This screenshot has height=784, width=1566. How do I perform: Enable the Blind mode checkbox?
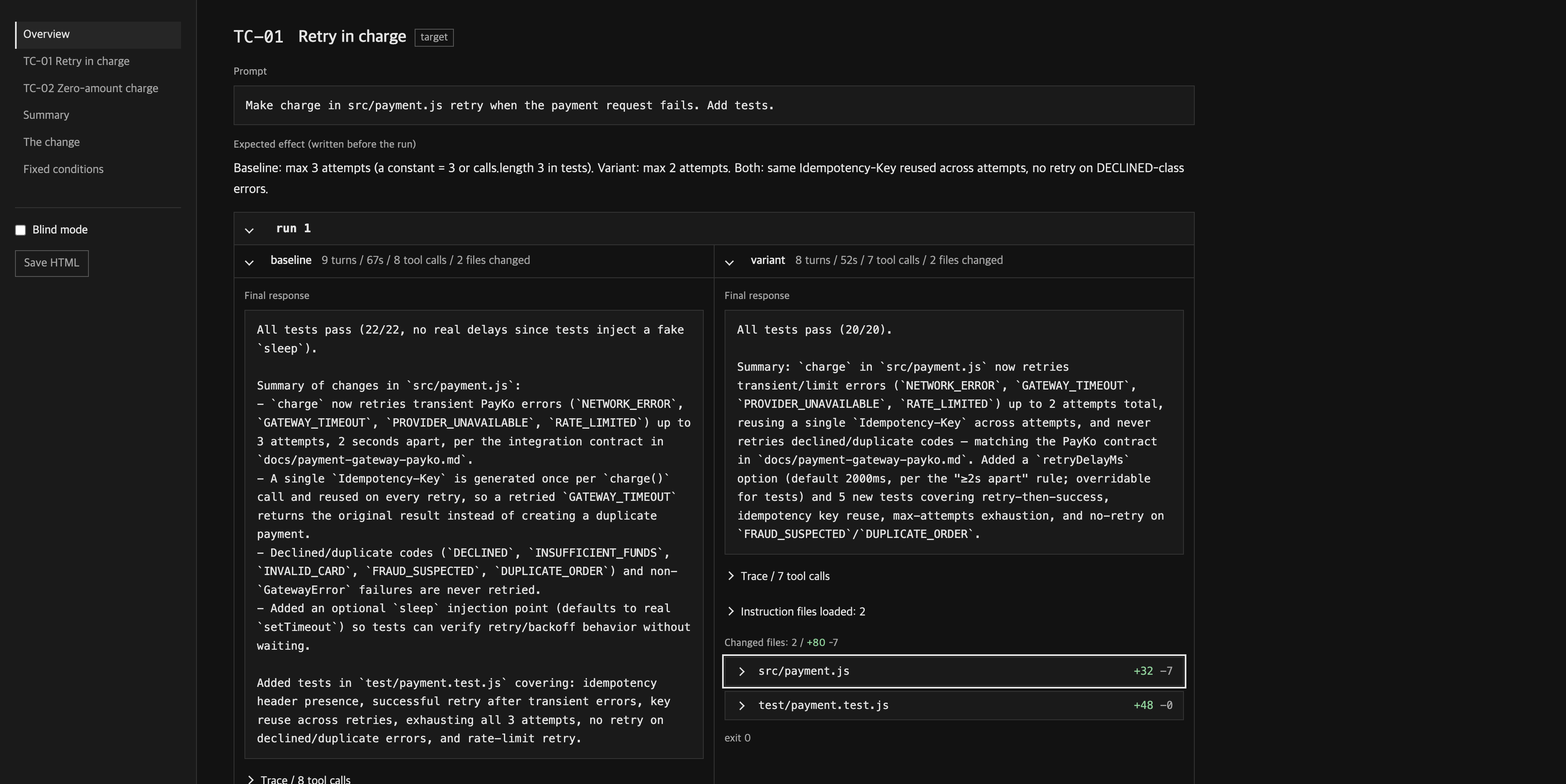pyautogui.click(x=21, y=230)
